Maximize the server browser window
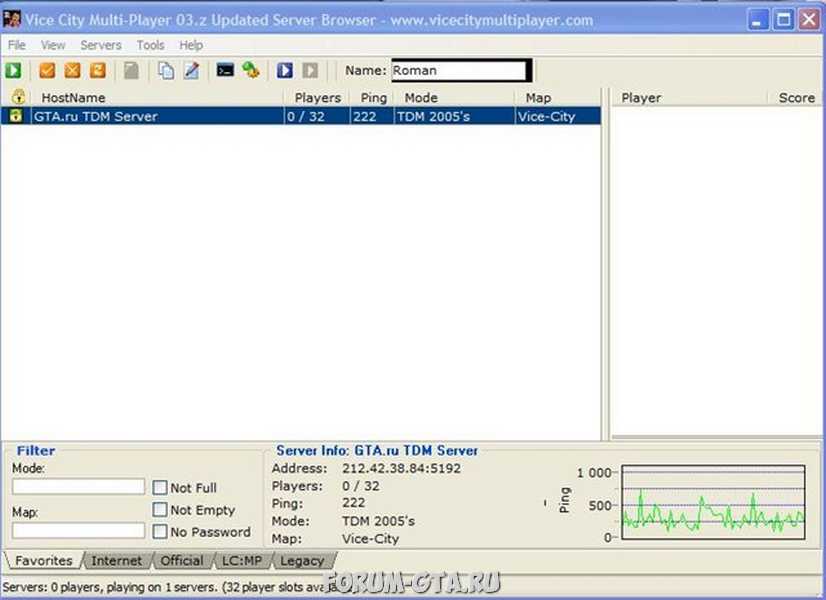Viewport: 826px width, 600px height. click(x=783, y=20)
